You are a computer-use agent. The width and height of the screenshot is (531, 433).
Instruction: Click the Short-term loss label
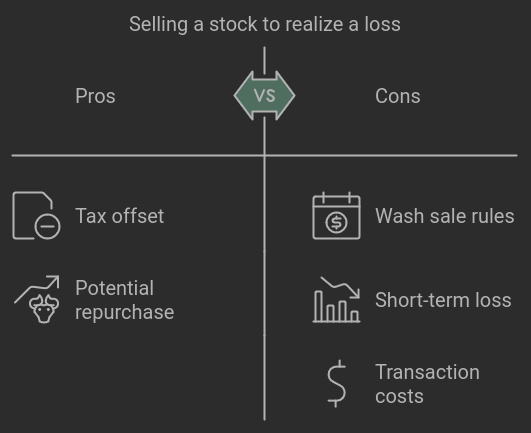click(x=443, y=300)
